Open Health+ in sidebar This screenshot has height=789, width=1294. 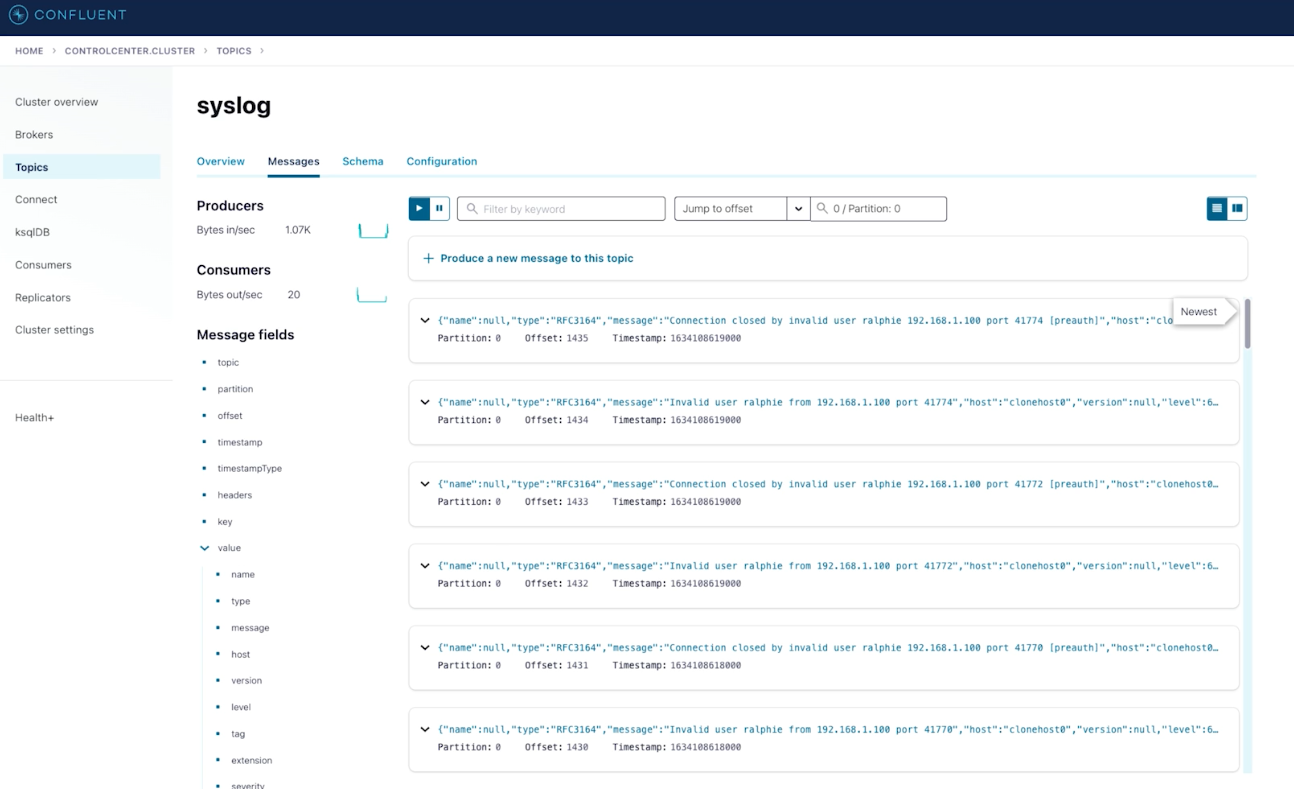[35, 417]
